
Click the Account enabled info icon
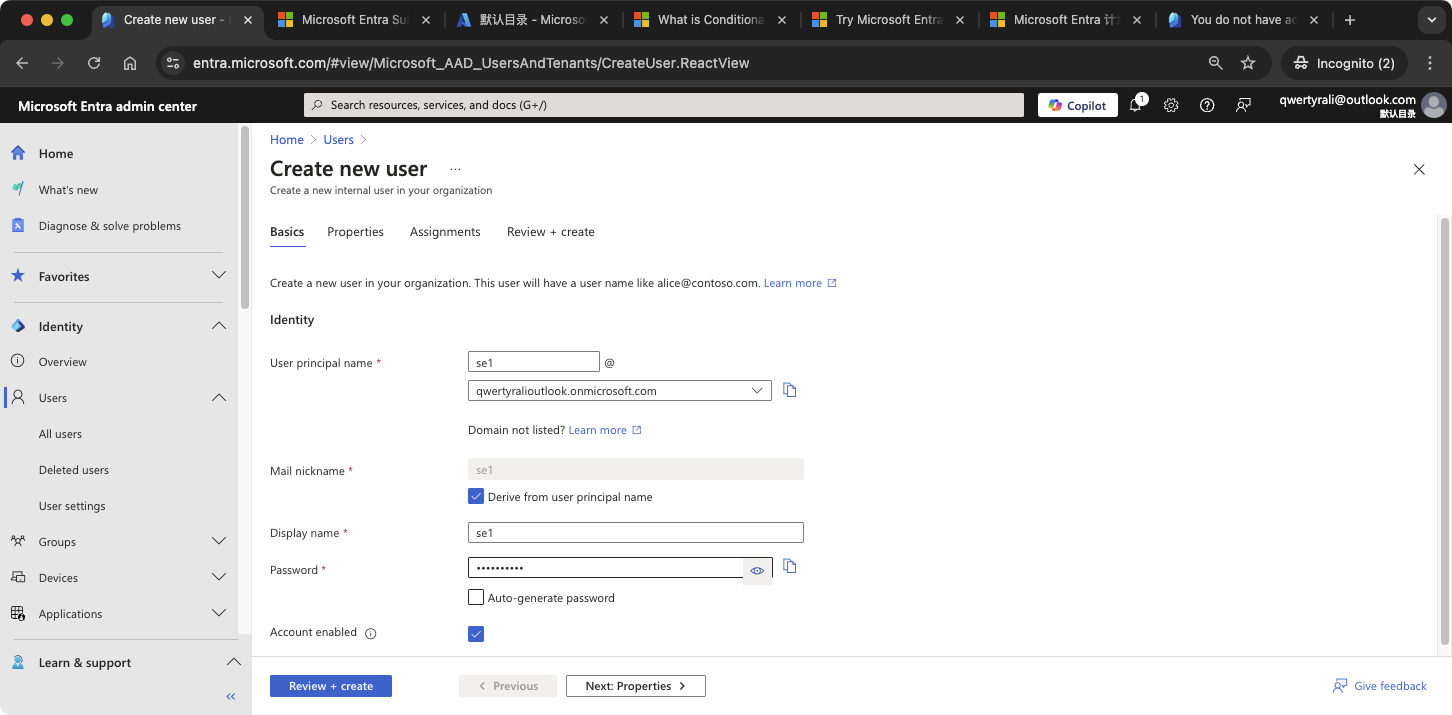tap(371, 633)
